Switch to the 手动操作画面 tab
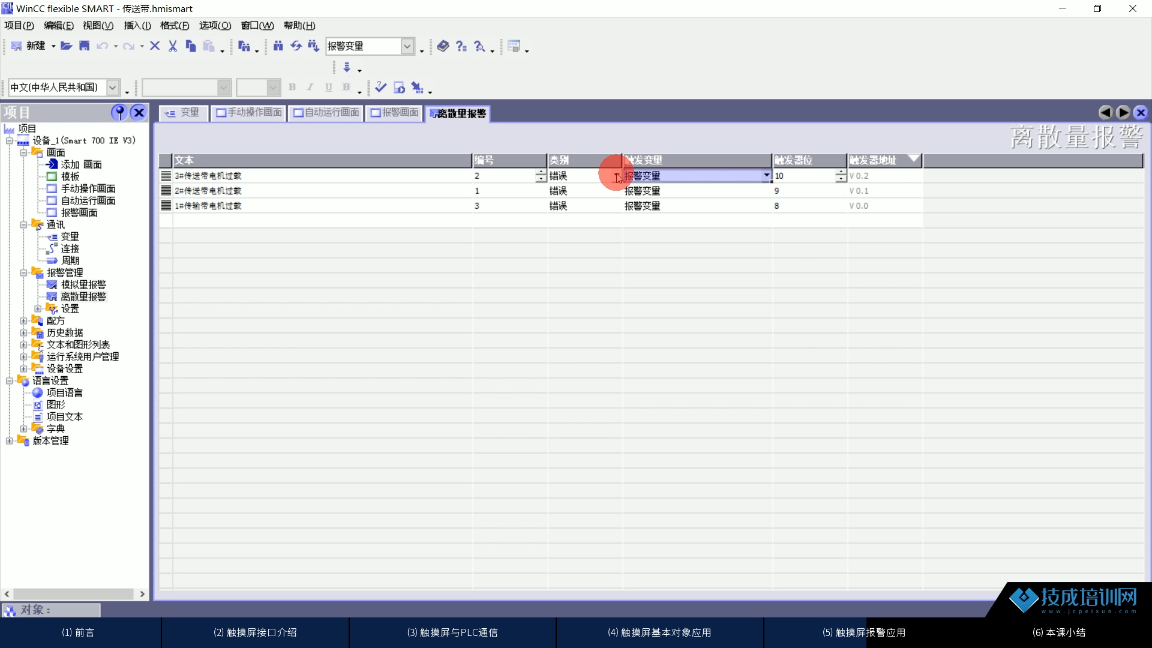The image size is (1152, 648). 249,113
